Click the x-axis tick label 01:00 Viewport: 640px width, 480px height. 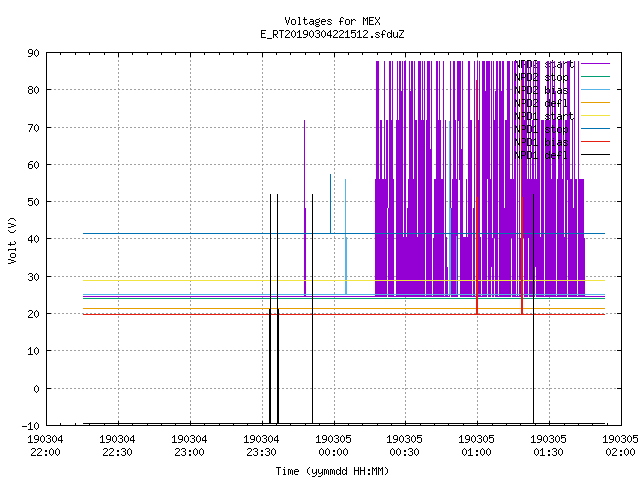tap(477, 453)
